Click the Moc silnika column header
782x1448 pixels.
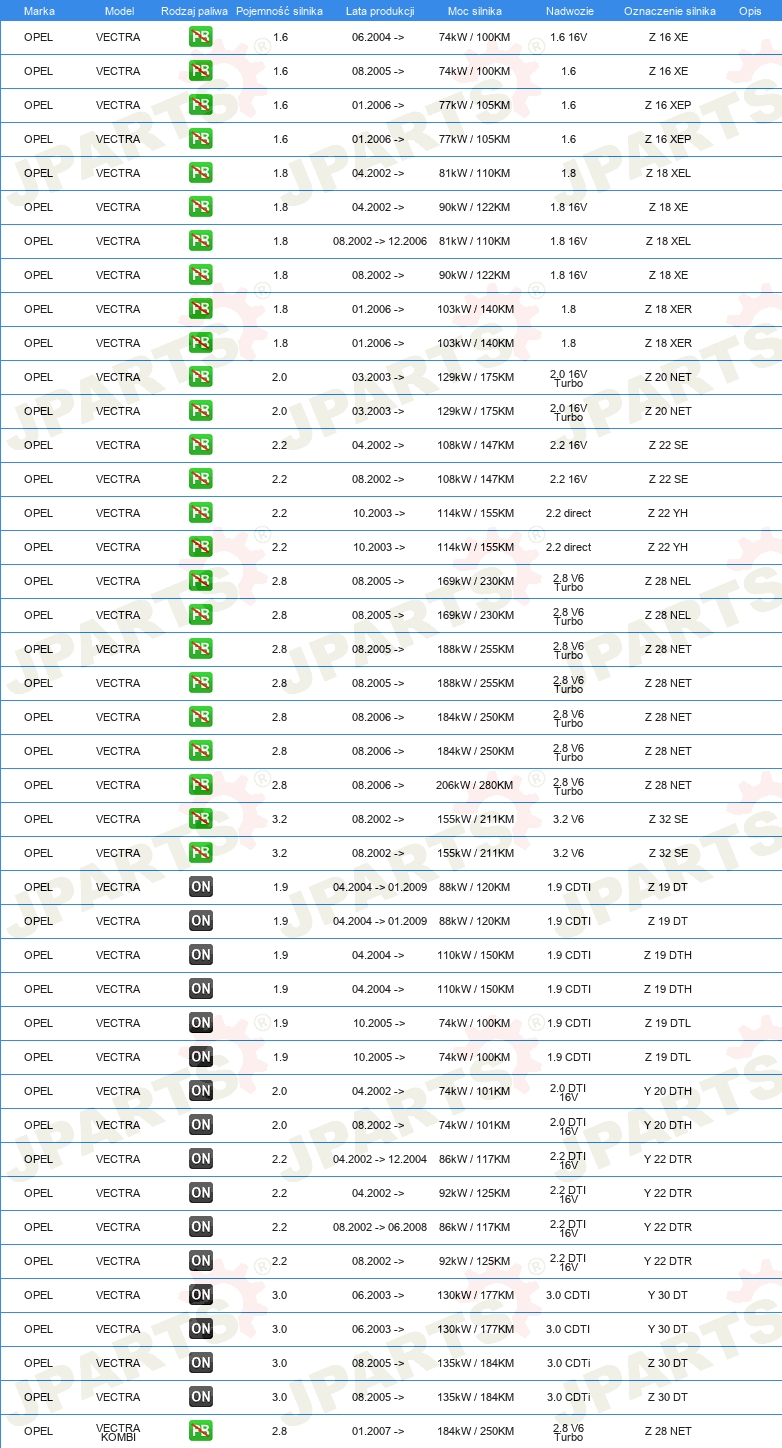coord(475,11)
